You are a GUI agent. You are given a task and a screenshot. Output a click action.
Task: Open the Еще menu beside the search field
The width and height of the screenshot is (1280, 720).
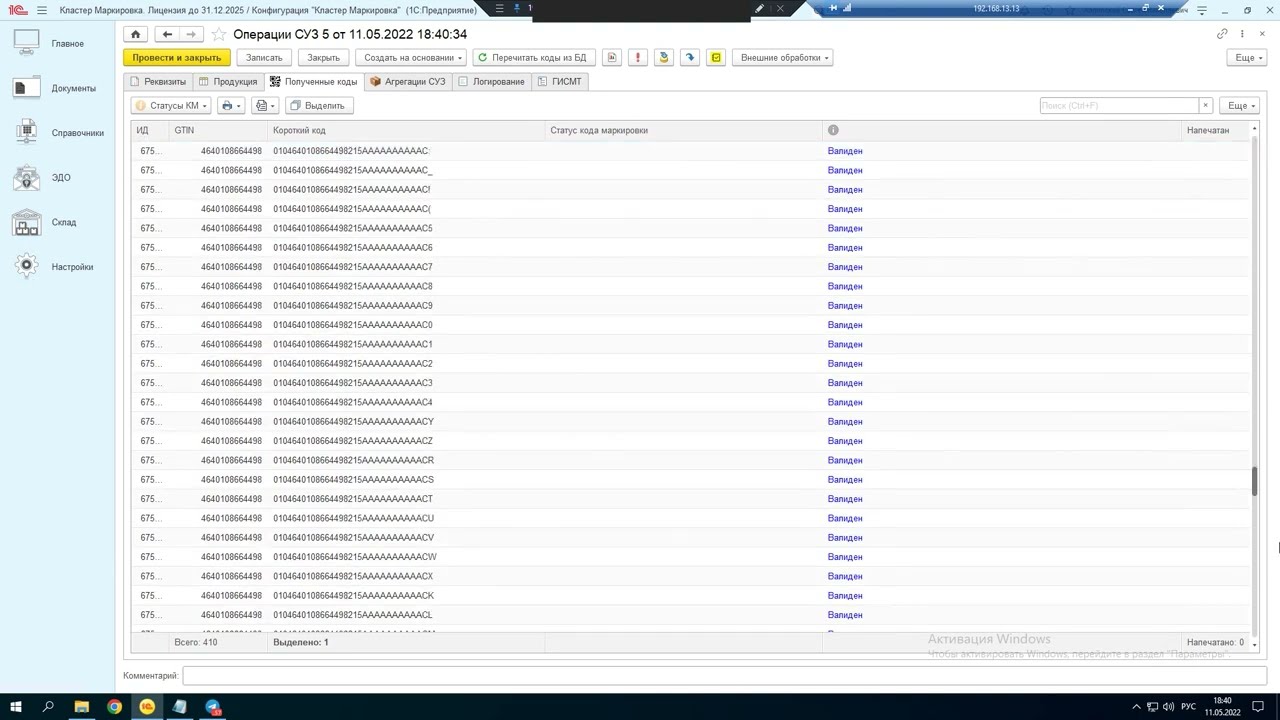(x=1240, y=106)
